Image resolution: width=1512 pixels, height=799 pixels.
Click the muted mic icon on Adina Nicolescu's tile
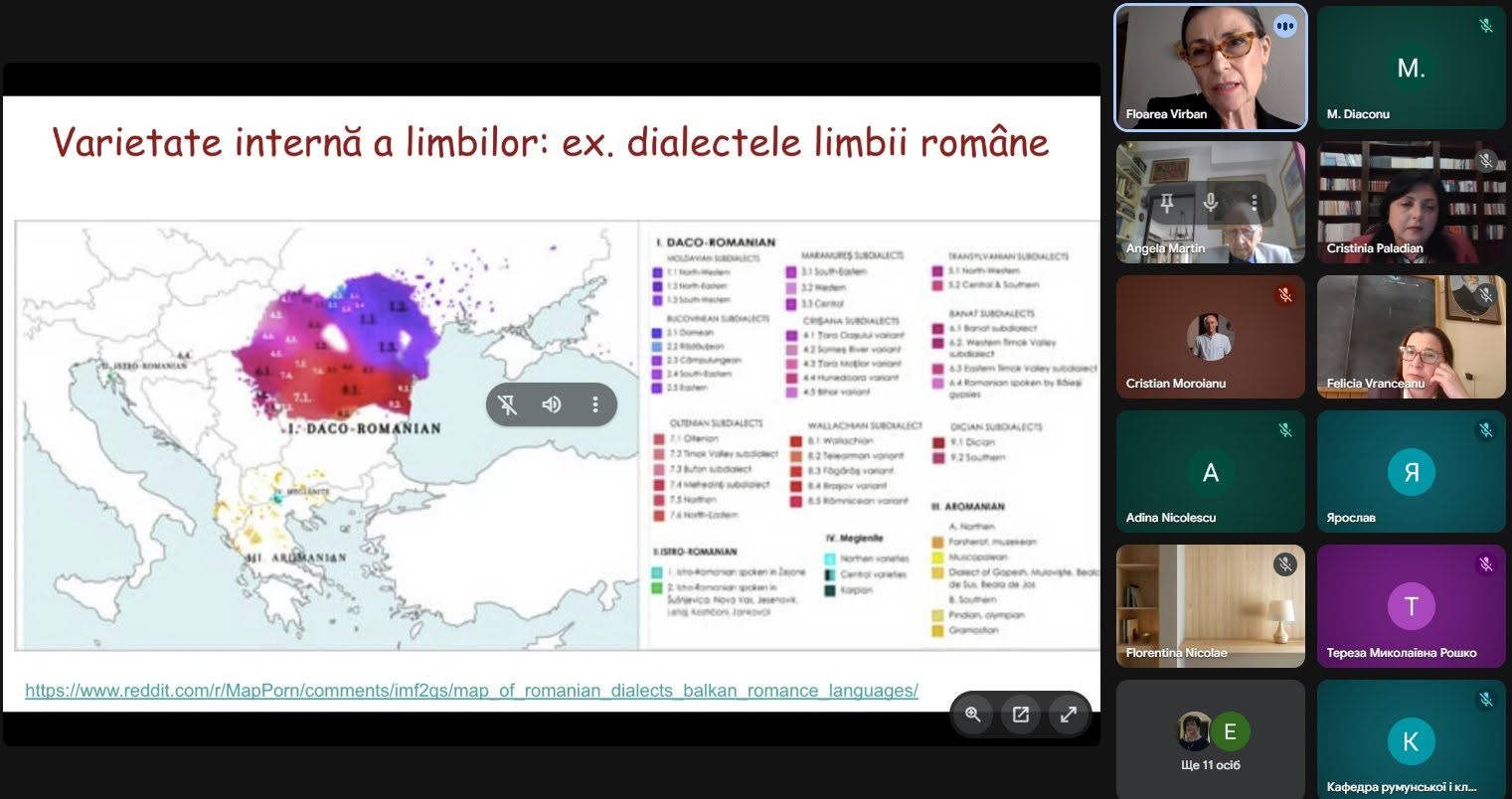tap(1285, 430)
